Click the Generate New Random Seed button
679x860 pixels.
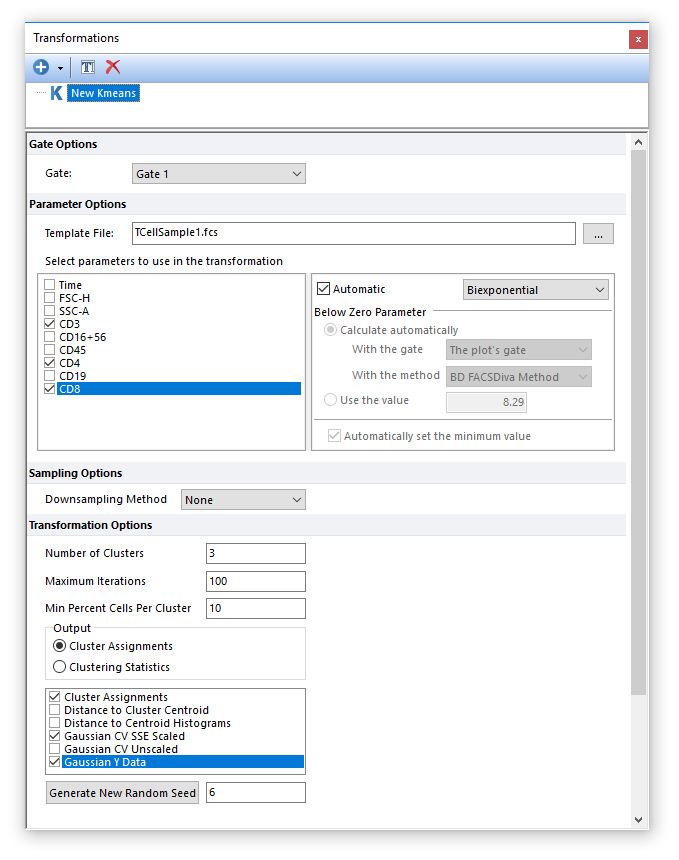[123, 793]
